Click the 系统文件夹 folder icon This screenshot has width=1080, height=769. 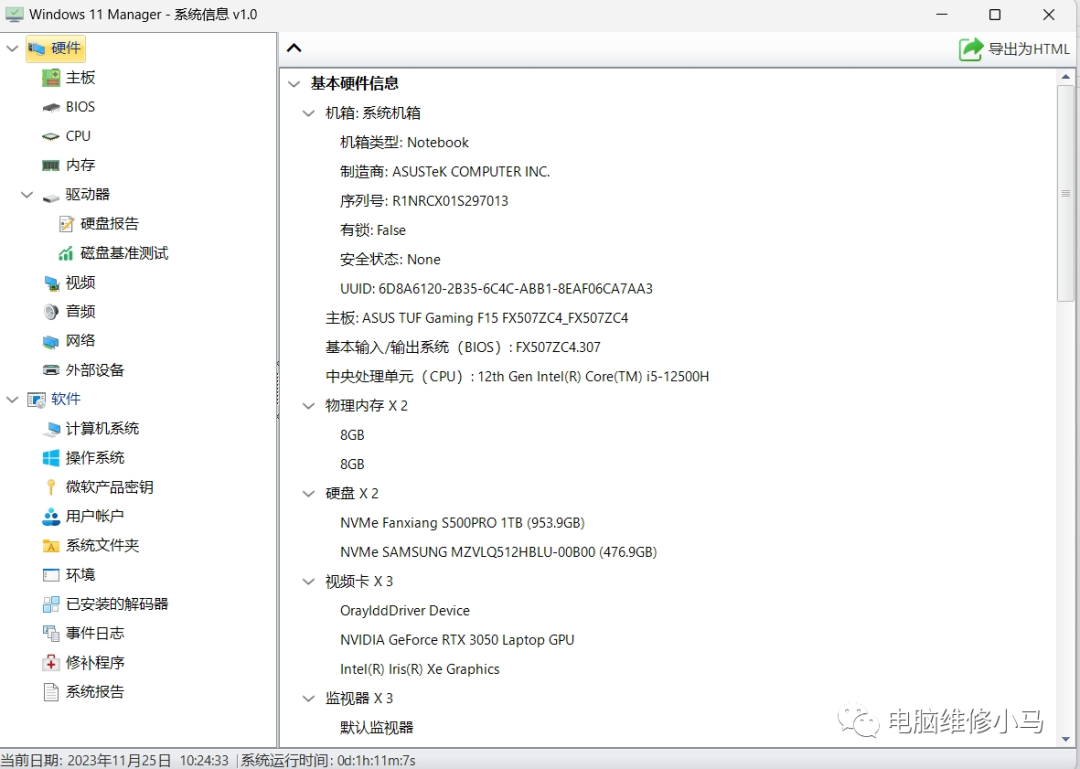(x=51, y=546)
